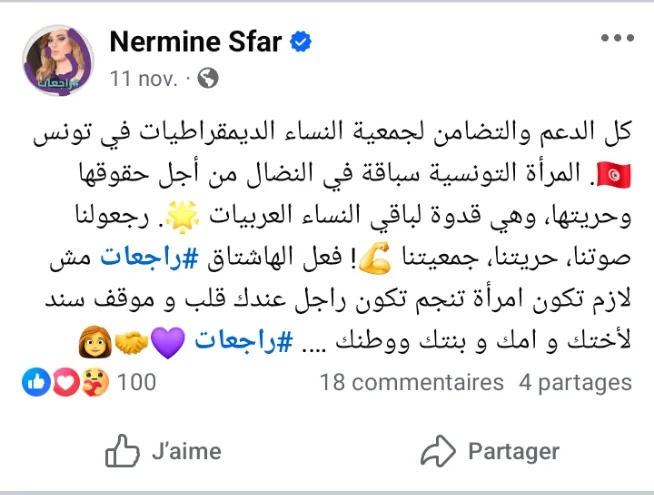Show who reacted via the 100 count
Screen dimensions: 654x495
136,382
